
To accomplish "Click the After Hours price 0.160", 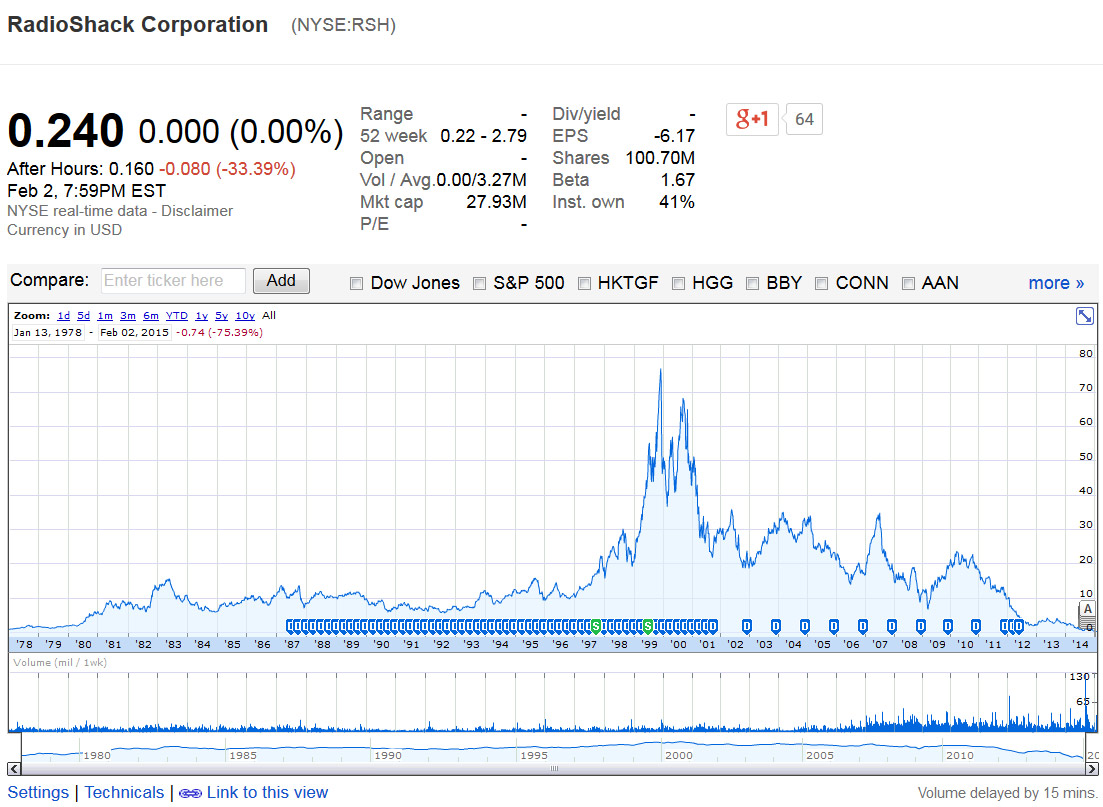I will (131, 169).
